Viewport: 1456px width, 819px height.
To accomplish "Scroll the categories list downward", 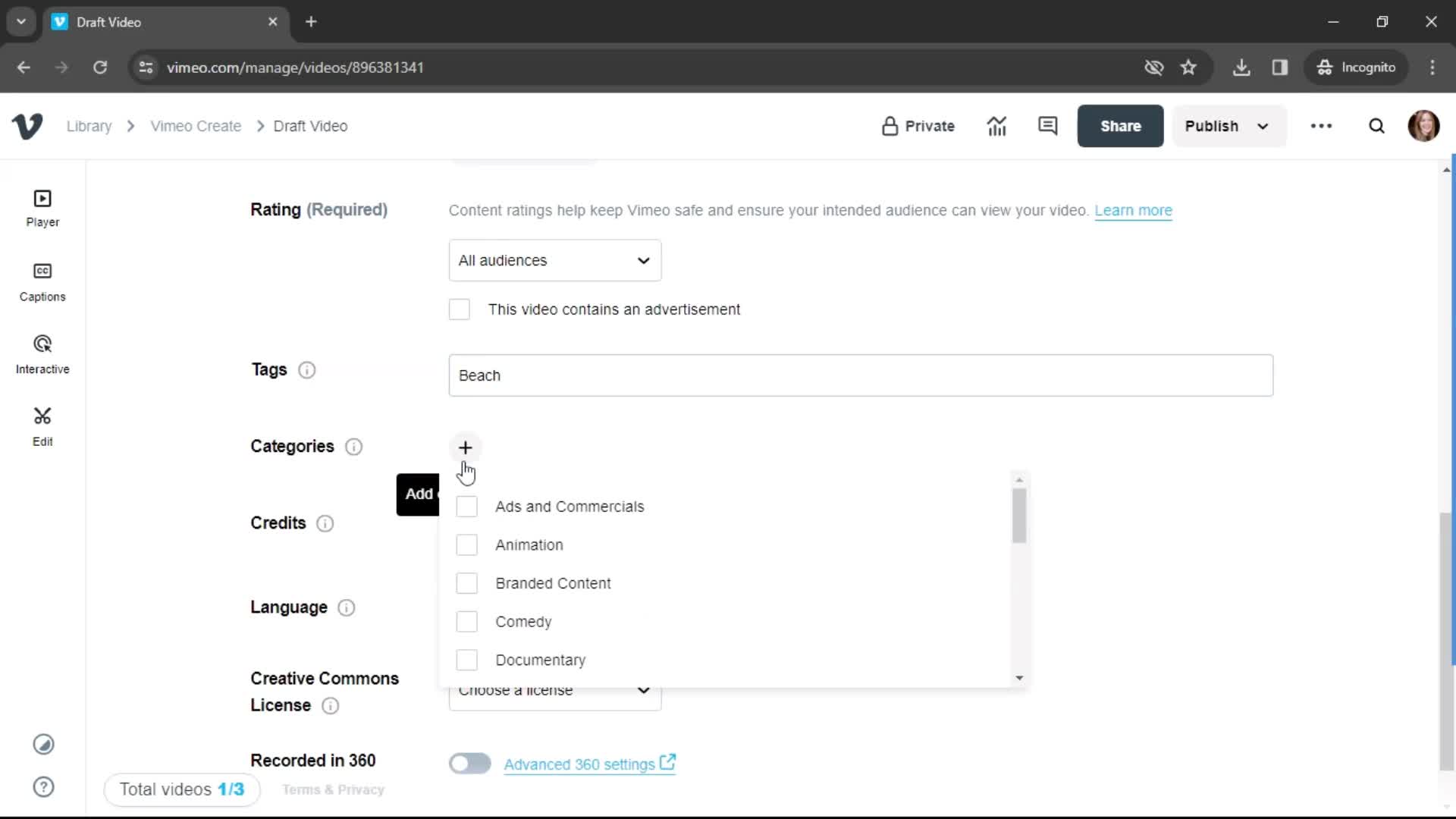I will click(x=1020, y=678).
